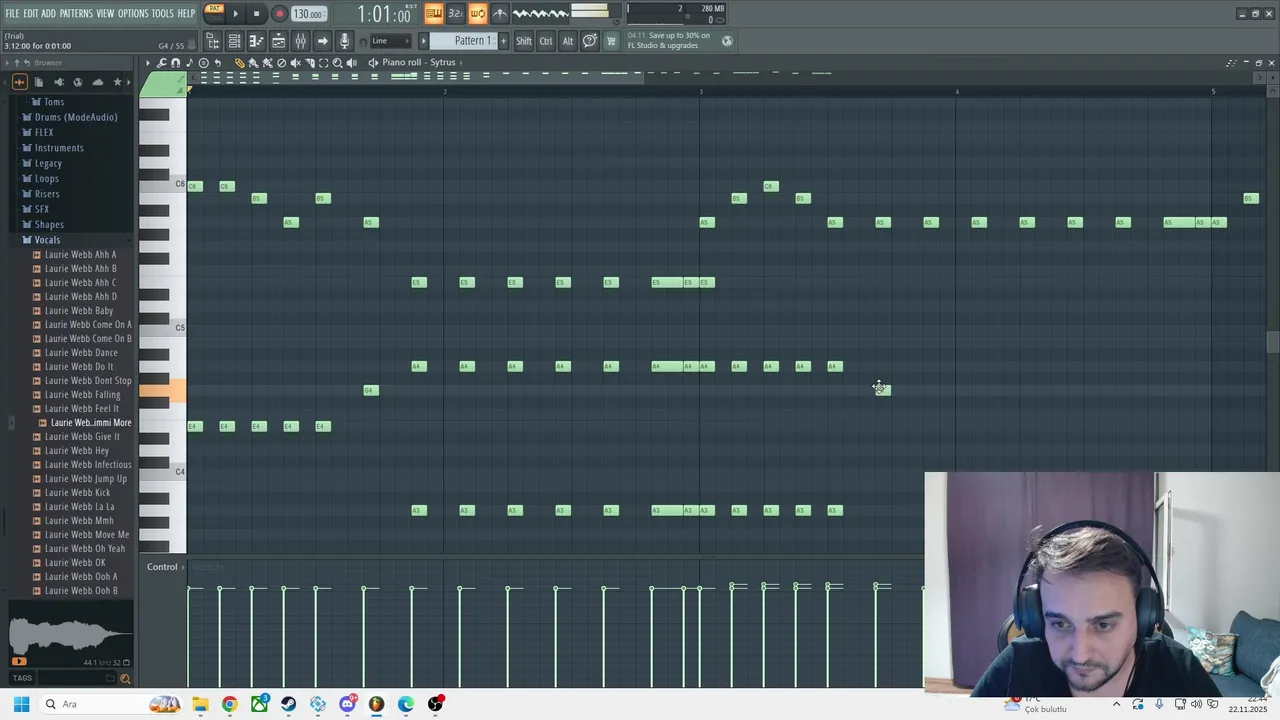Show browser sounds waveform tab icon
Screen dimensions: 1280x720
coord(19,82)
